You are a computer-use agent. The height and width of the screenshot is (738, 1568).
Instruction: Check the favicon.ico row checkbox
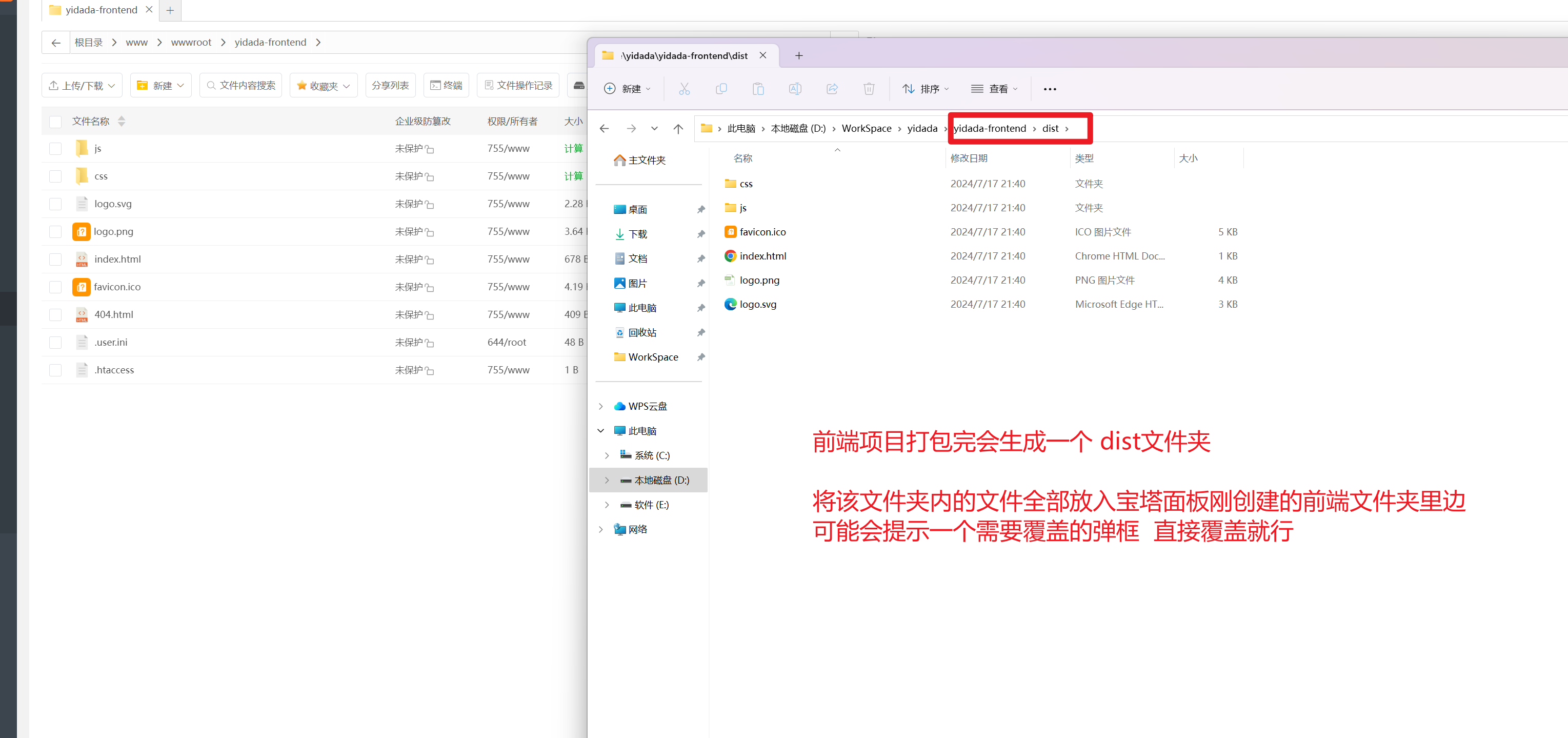55,287
